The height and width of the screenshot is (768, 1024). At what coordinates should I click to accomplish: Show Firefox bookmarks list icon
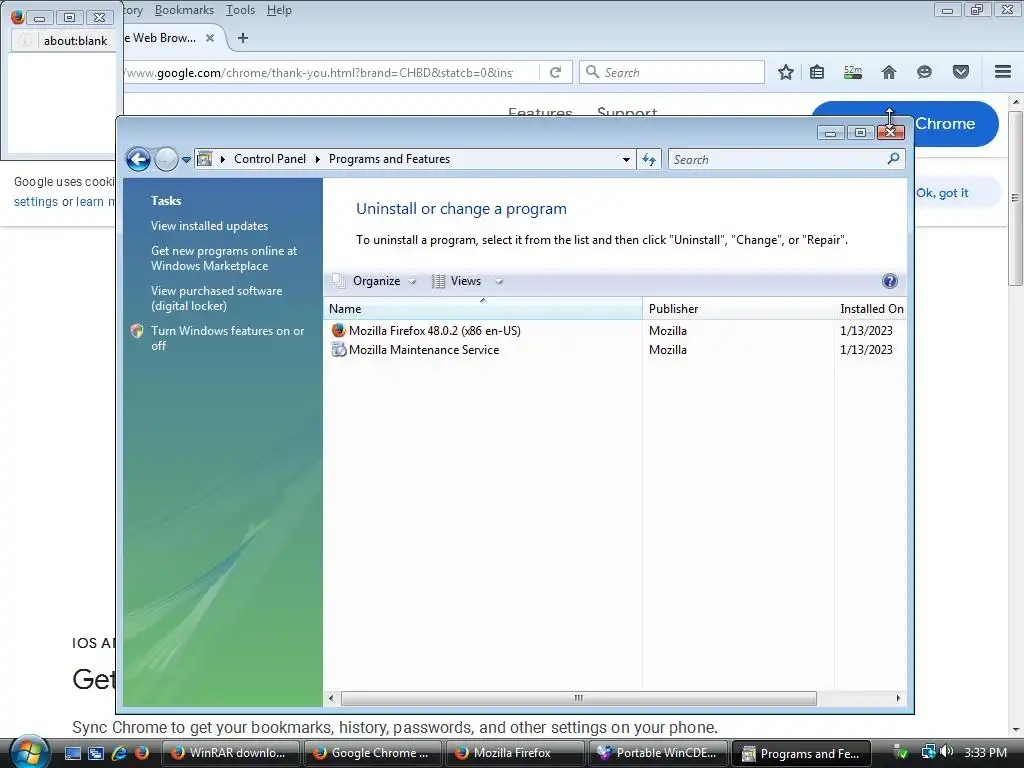point(817,72)
